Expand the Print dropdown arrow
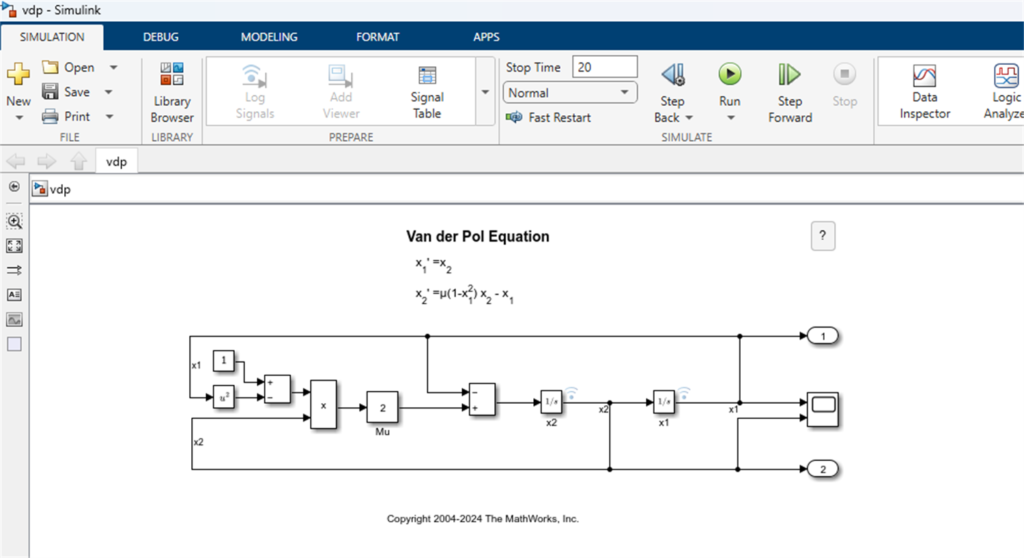The height and width of the screenshot is (558, 1024). pyautogui.click(x=109, y=116)
